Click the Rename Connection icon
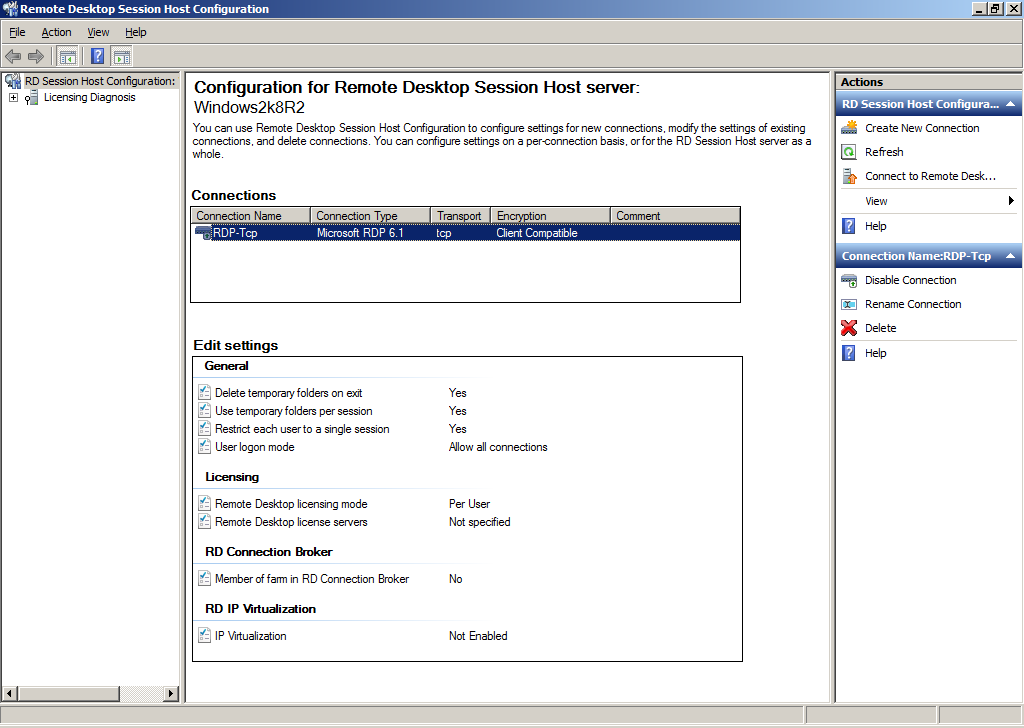Image resolution: width=1024 pixels, height=728 pixels. pos(849,304)
